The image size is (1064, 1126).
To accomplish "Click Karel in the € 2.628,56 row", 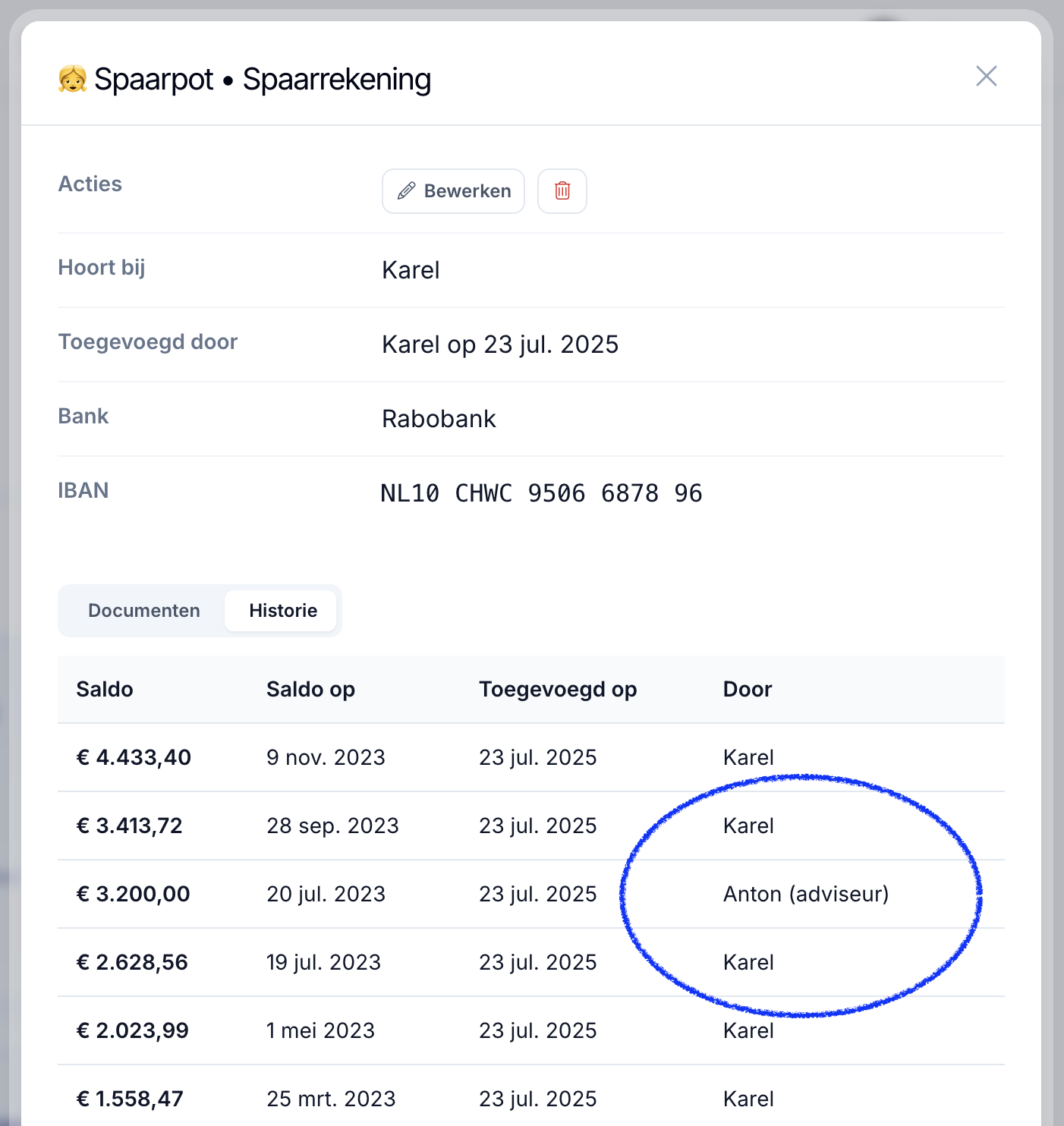I will point(748,962).
